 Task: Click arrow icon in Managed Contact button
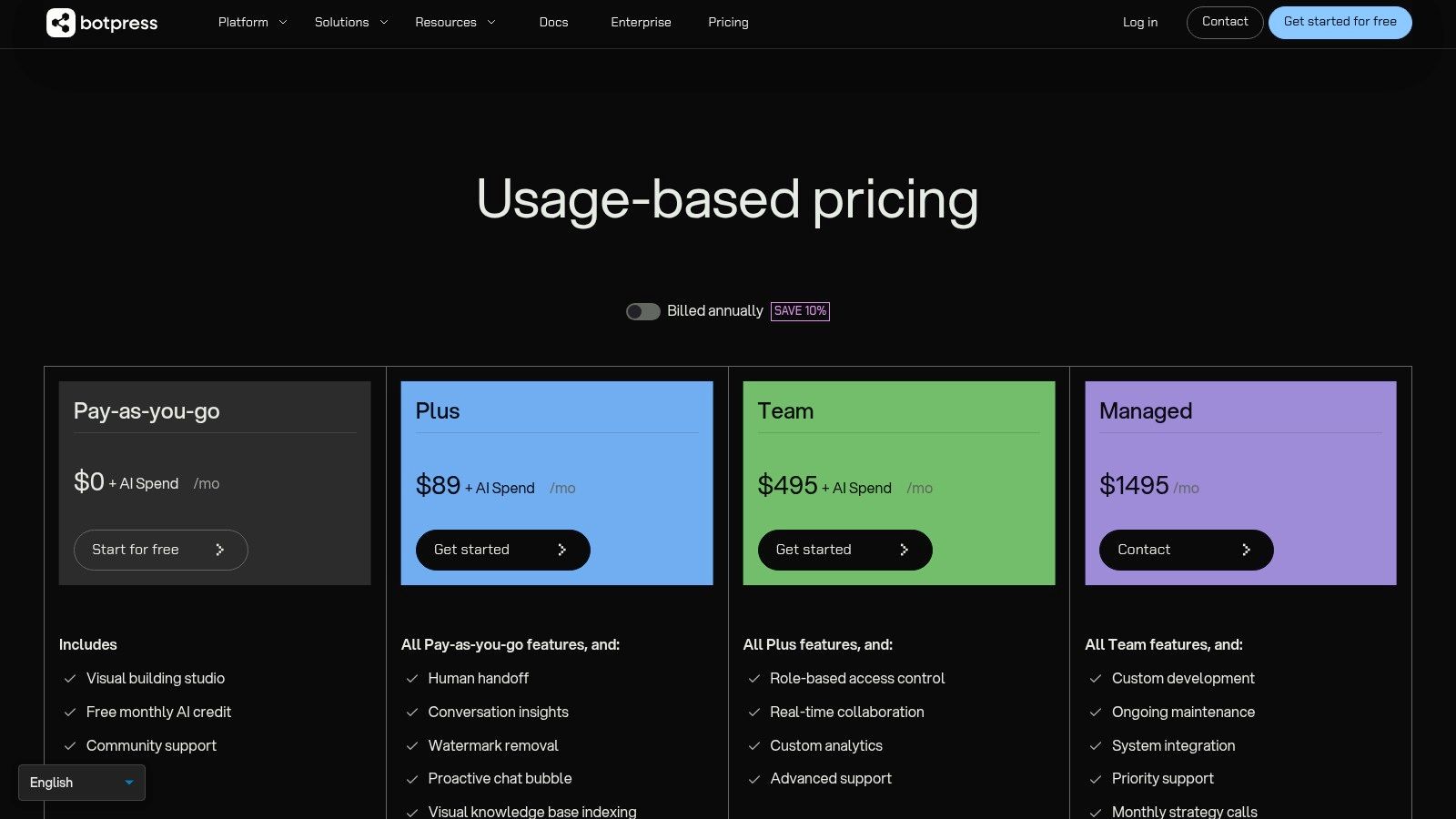point(1246,550)
